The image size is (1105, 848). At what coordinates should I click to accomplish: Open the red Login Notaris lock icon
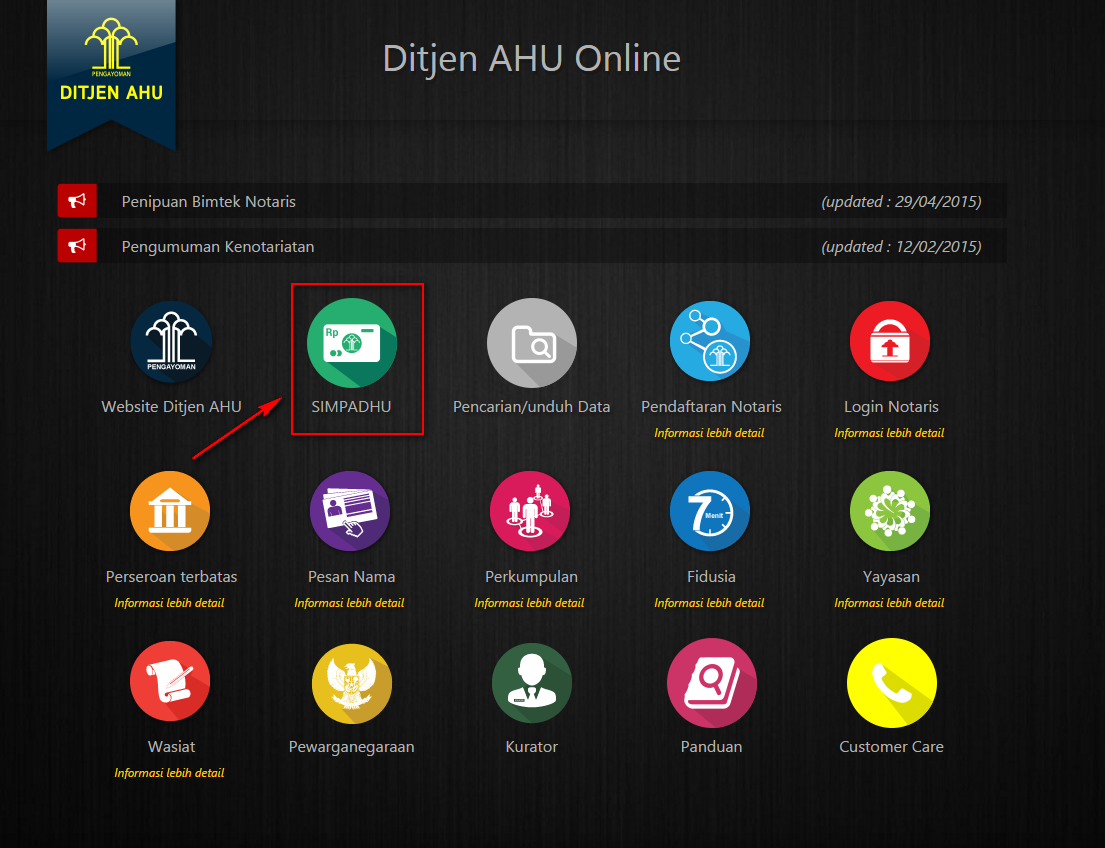[x=890, y=341]
